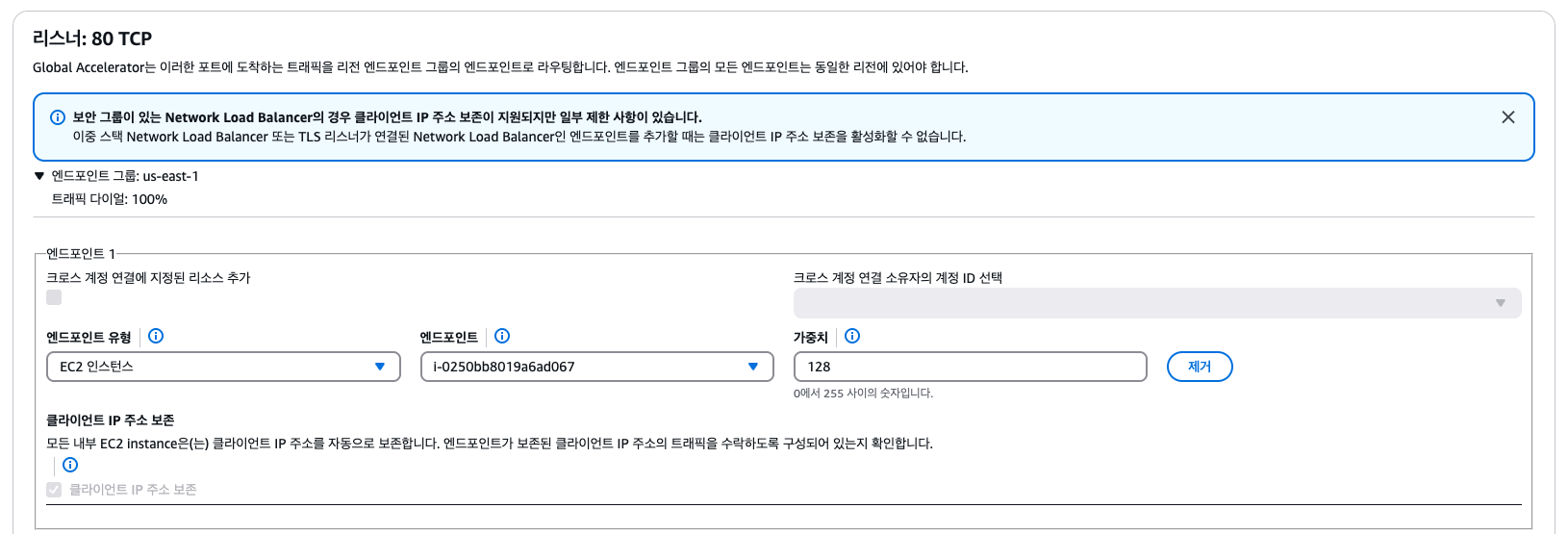Open the 크로스 계정 연결 소유자의 계정 ID dropdown
This screenshot has height=534, width=1568.
1157,303
